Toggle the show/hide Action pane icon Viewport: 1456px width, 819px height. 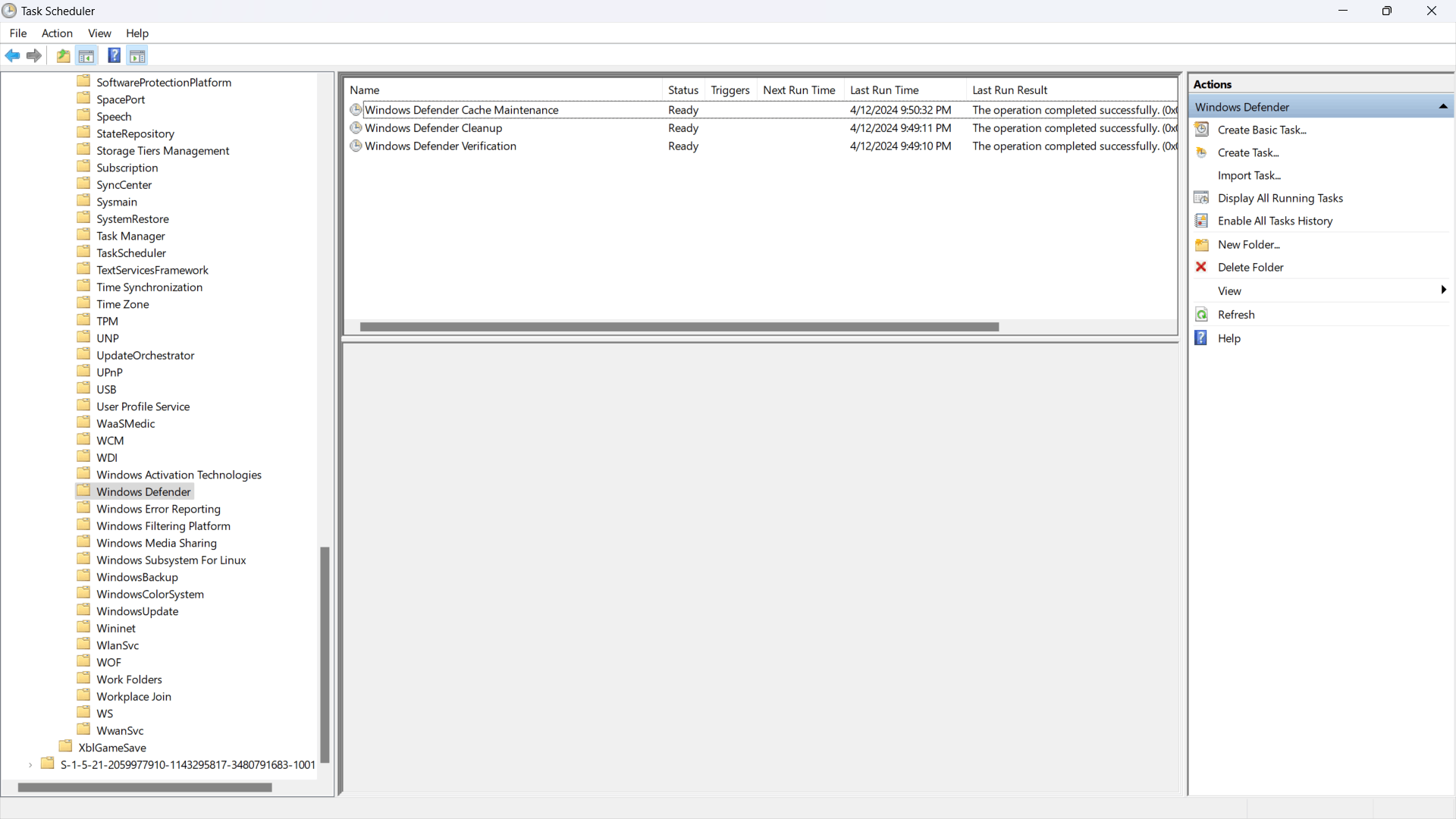[x=137, y=55]
